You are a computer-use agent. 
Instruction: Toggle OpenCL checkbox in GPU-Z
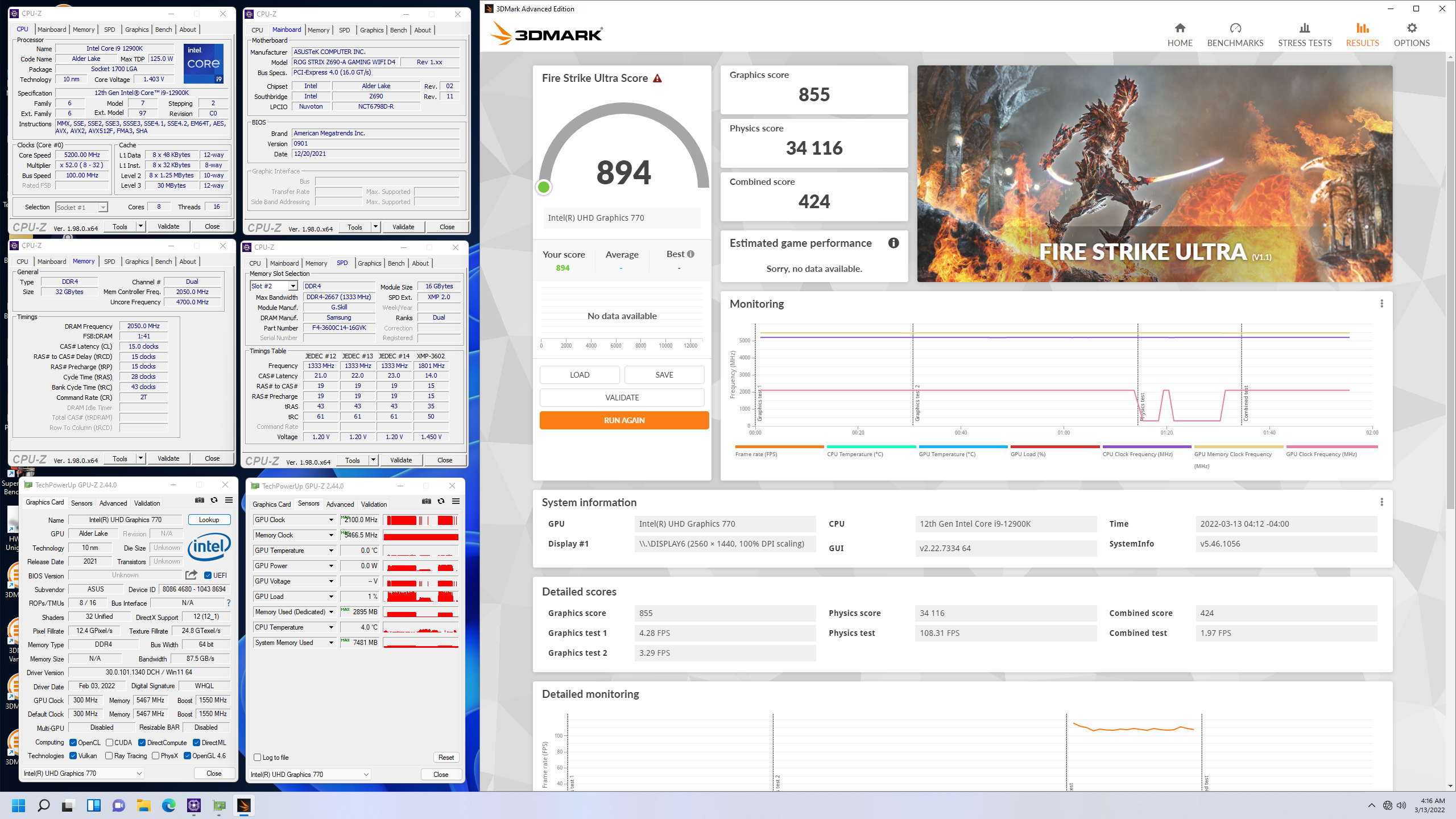pyautogui.click(x=73, y=743)
